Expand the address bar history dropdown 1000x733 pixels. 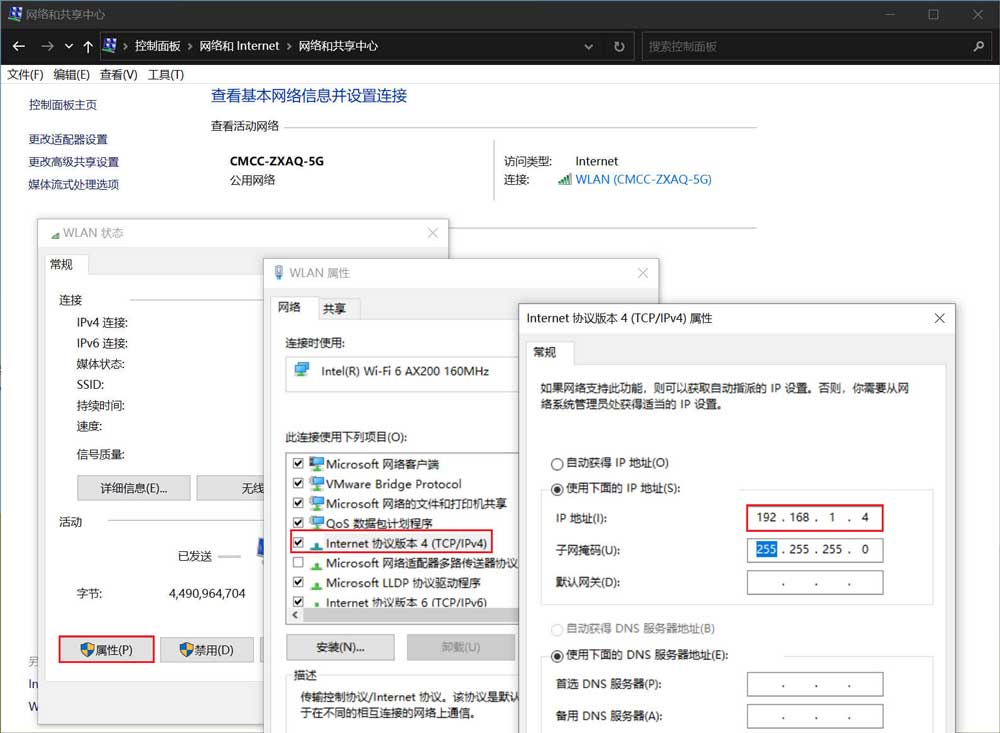coord(589,47)
